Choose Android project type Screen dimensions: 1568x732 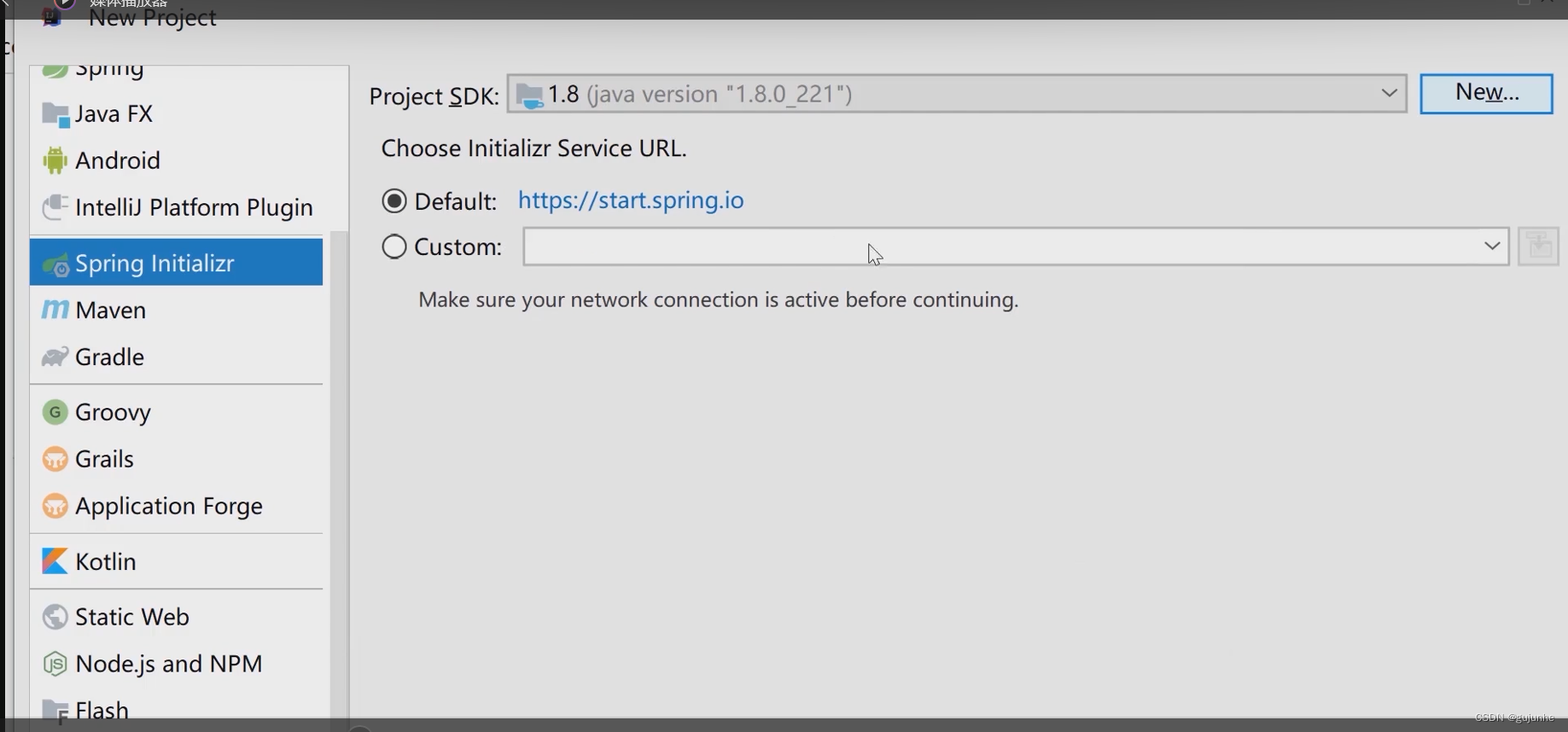176,160
